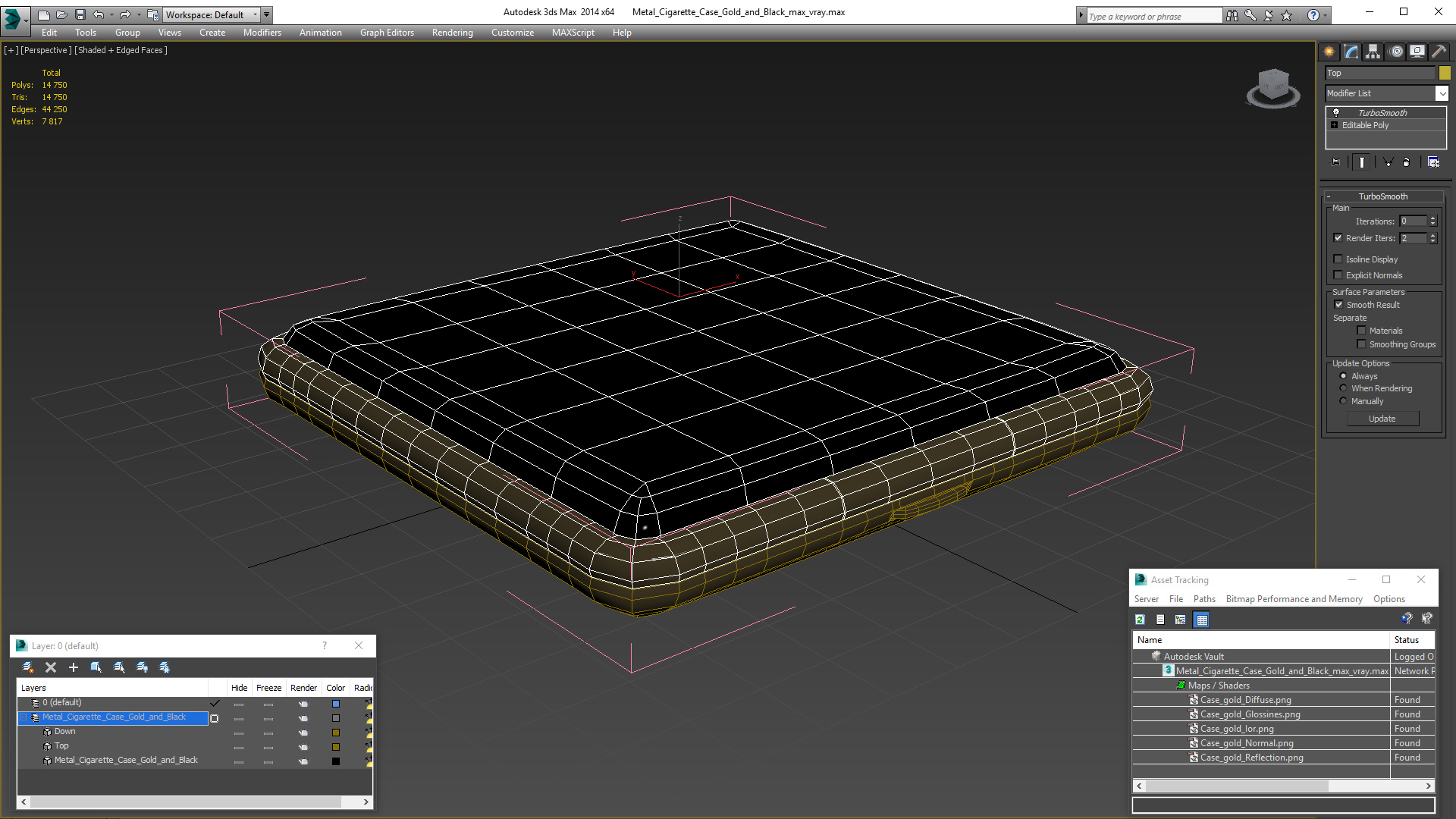Open the Create command panel tab

pos(1329,52)
